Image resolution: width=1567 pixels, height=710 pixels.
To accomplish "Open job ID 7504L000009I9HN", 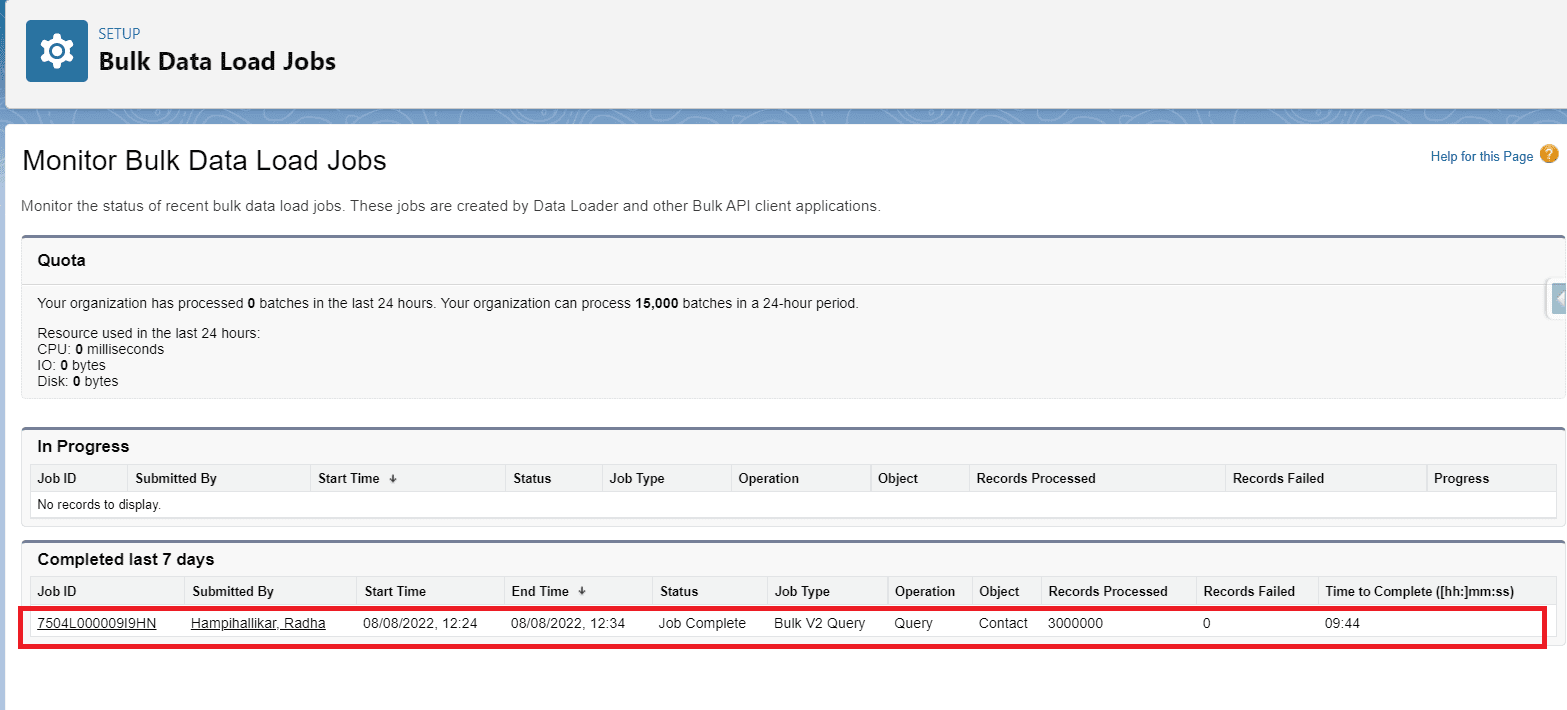I will pyautogui.click(x=96, y=623).
